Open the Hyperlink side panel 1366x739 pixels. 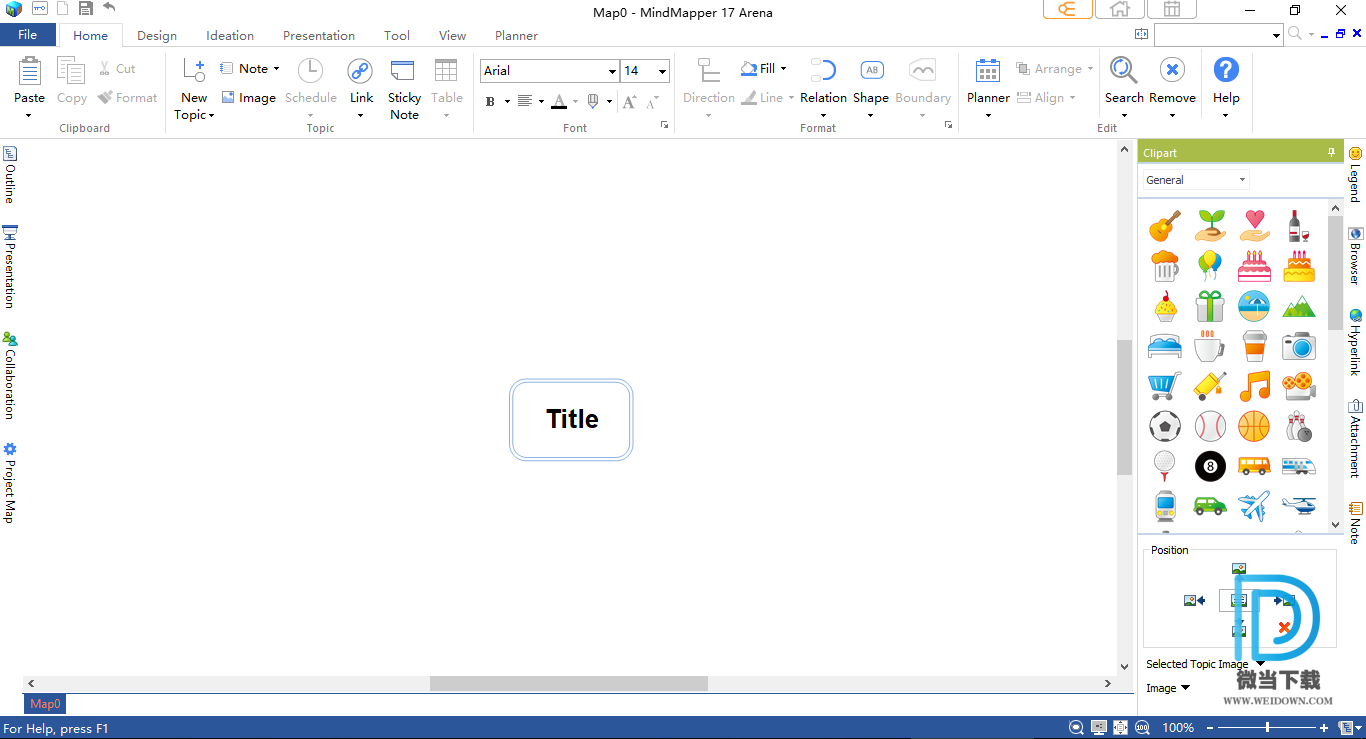(1356, 342)
